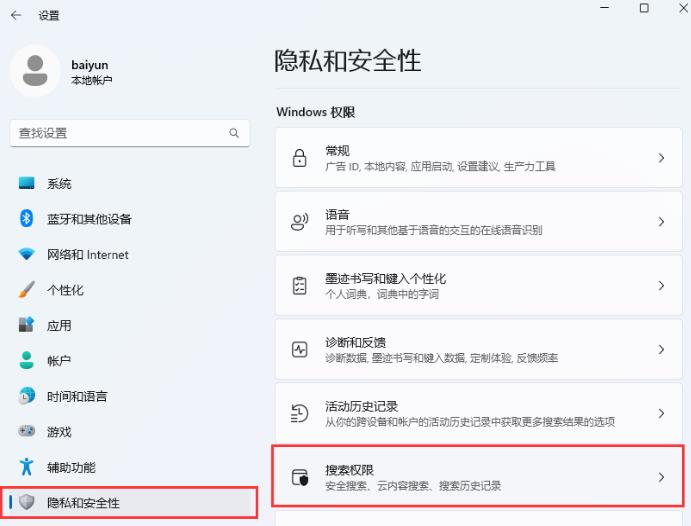
Task: Click the 安全搜索、云内容搜索 description
Action: pos(413,486)
